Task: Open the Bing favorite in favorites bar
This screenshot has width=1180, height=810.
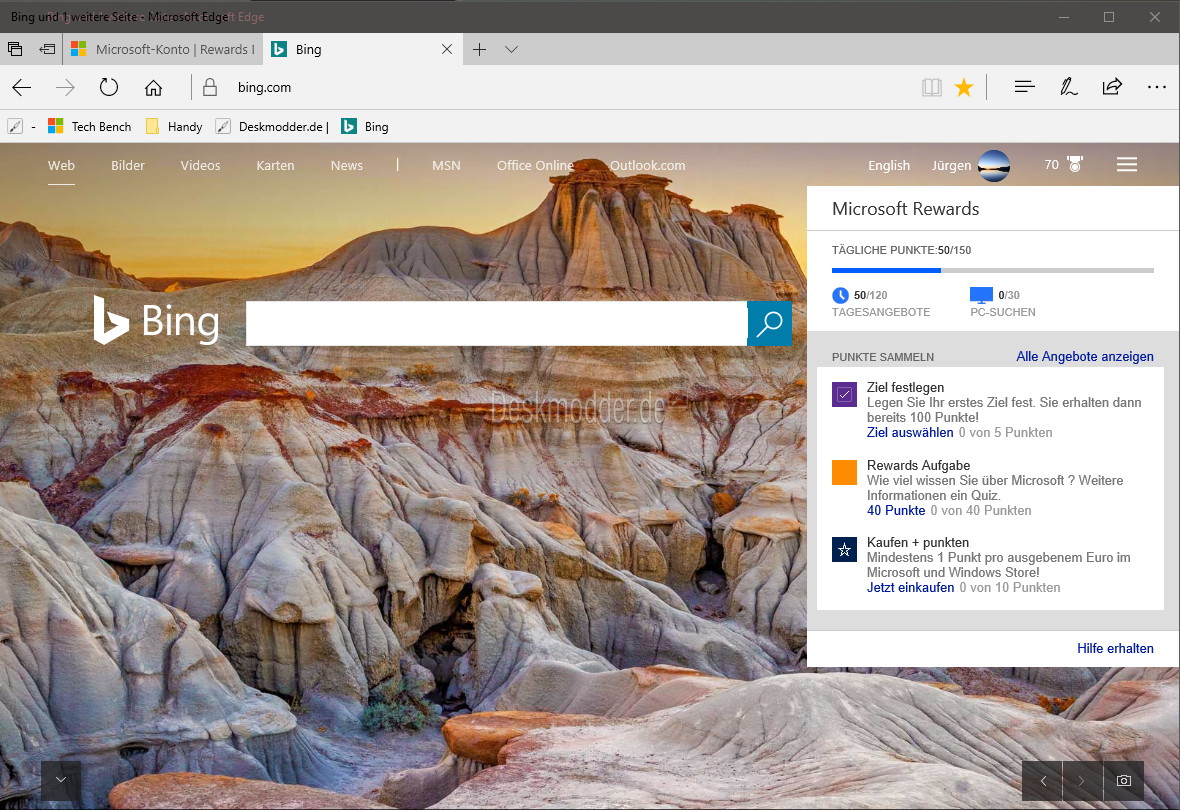Action: pyautogui.click(x=365, y=126)
